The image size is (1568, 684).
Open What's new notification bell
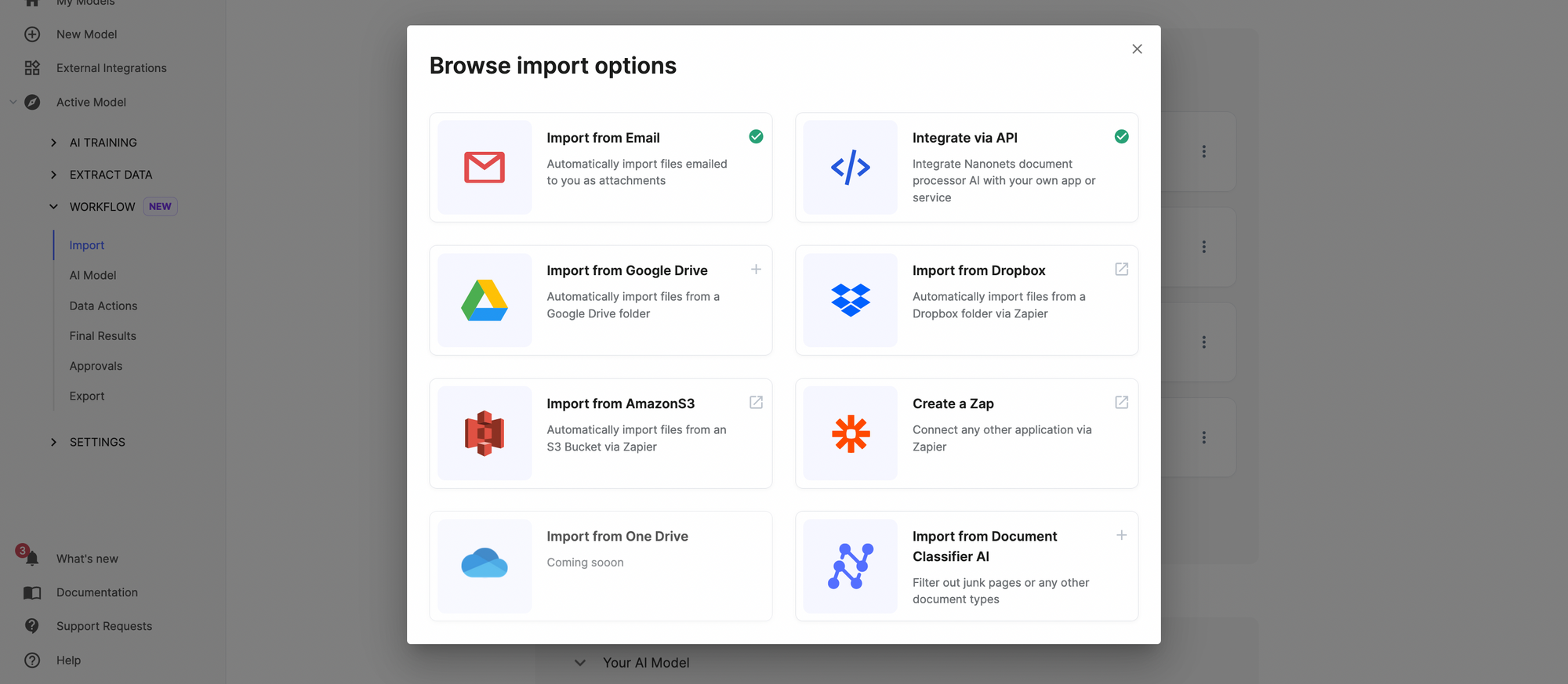coord(31,558)
